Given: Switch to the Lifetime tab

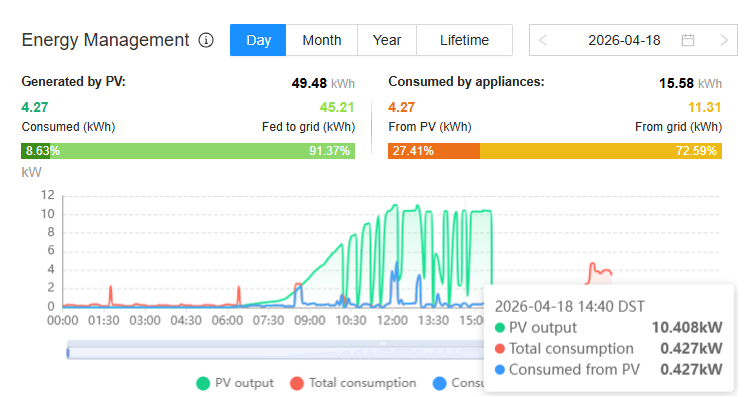Looking at the screenshot, I should tap(464, 40).
